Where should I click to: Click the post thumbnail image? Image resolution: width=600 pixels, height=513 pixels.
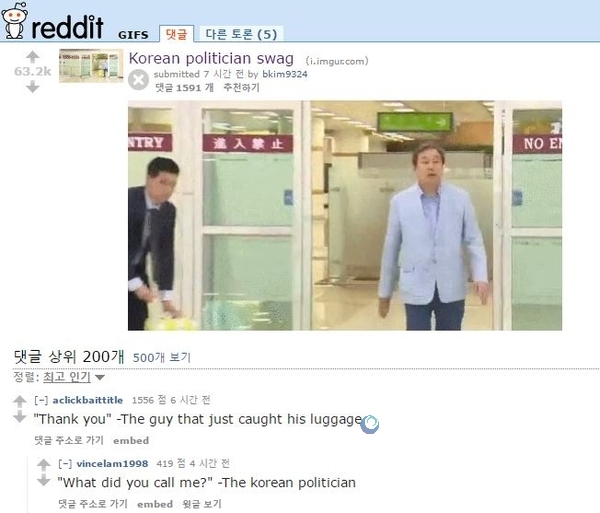click(x=91, y=65)
